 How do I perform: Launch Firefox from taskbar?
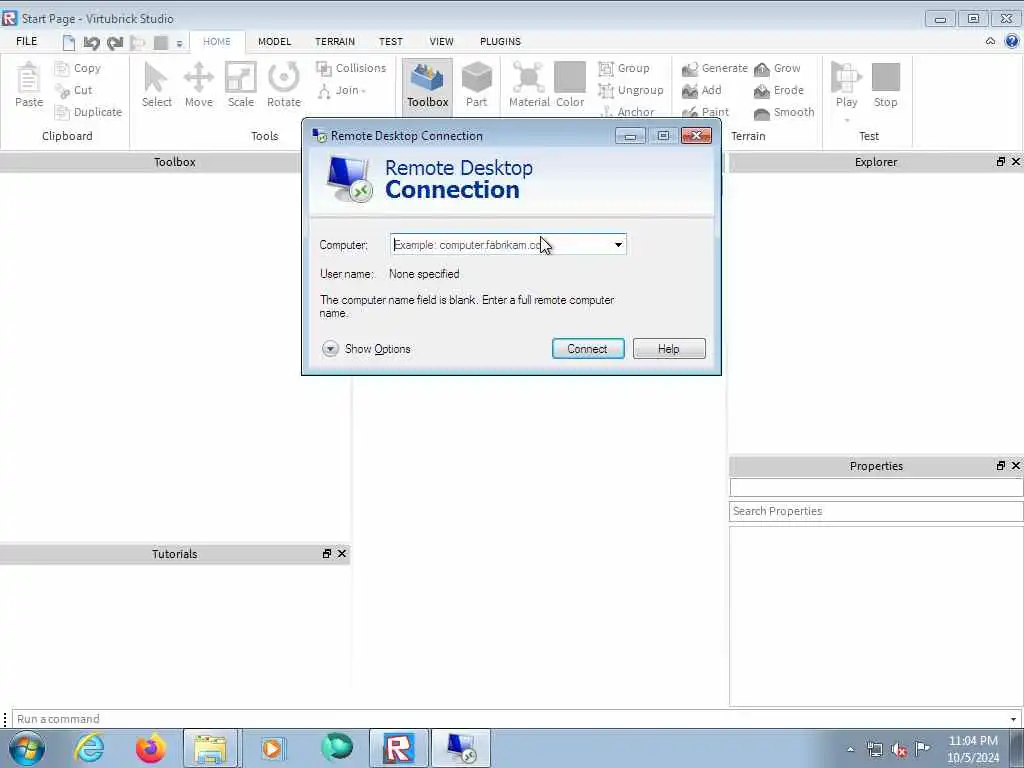(x=151, y=748)
